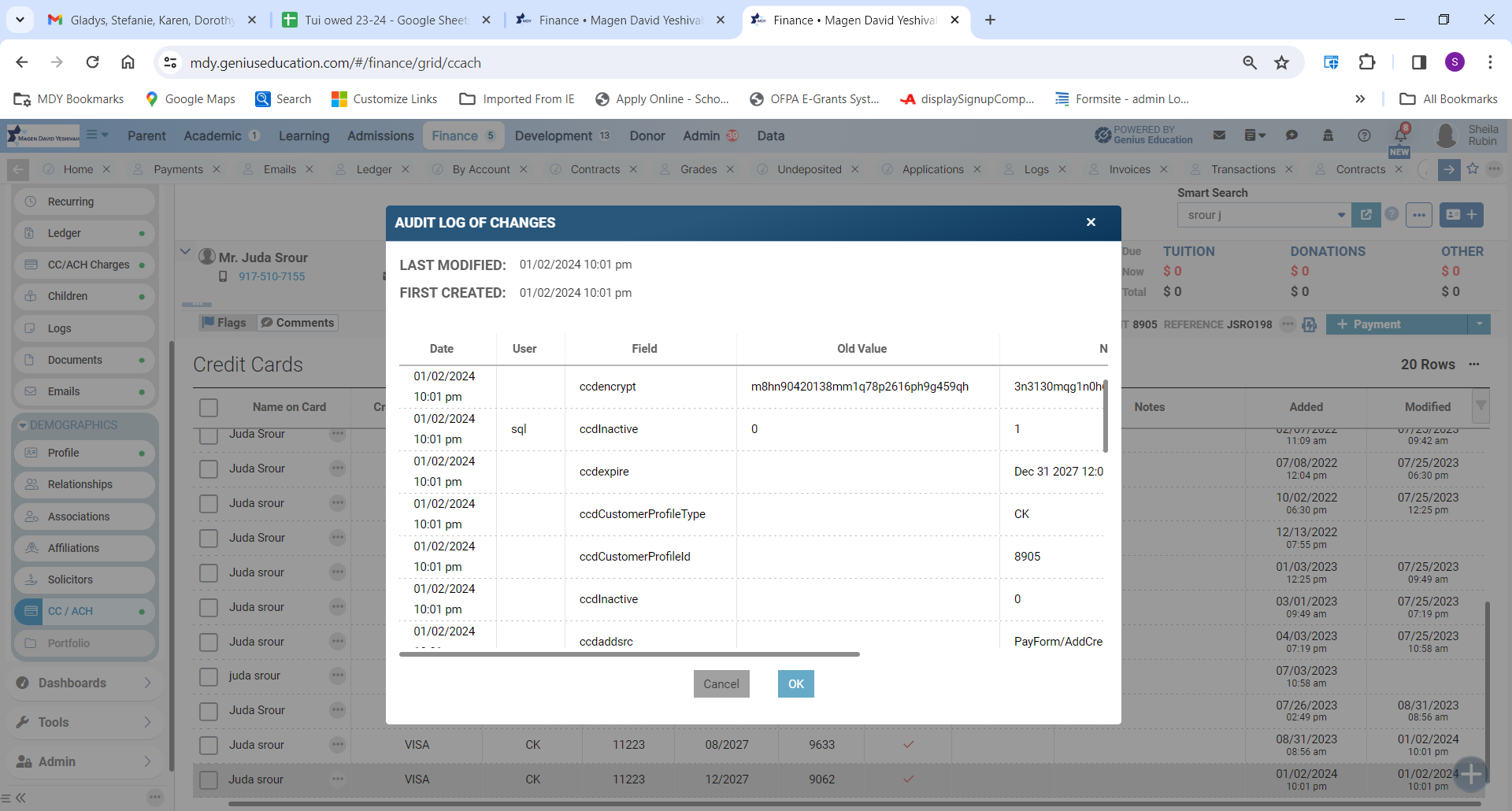The image size is (1512, 811).
Task: Collapse the DEMOGRAPHICS group
Action: (23, 425)
